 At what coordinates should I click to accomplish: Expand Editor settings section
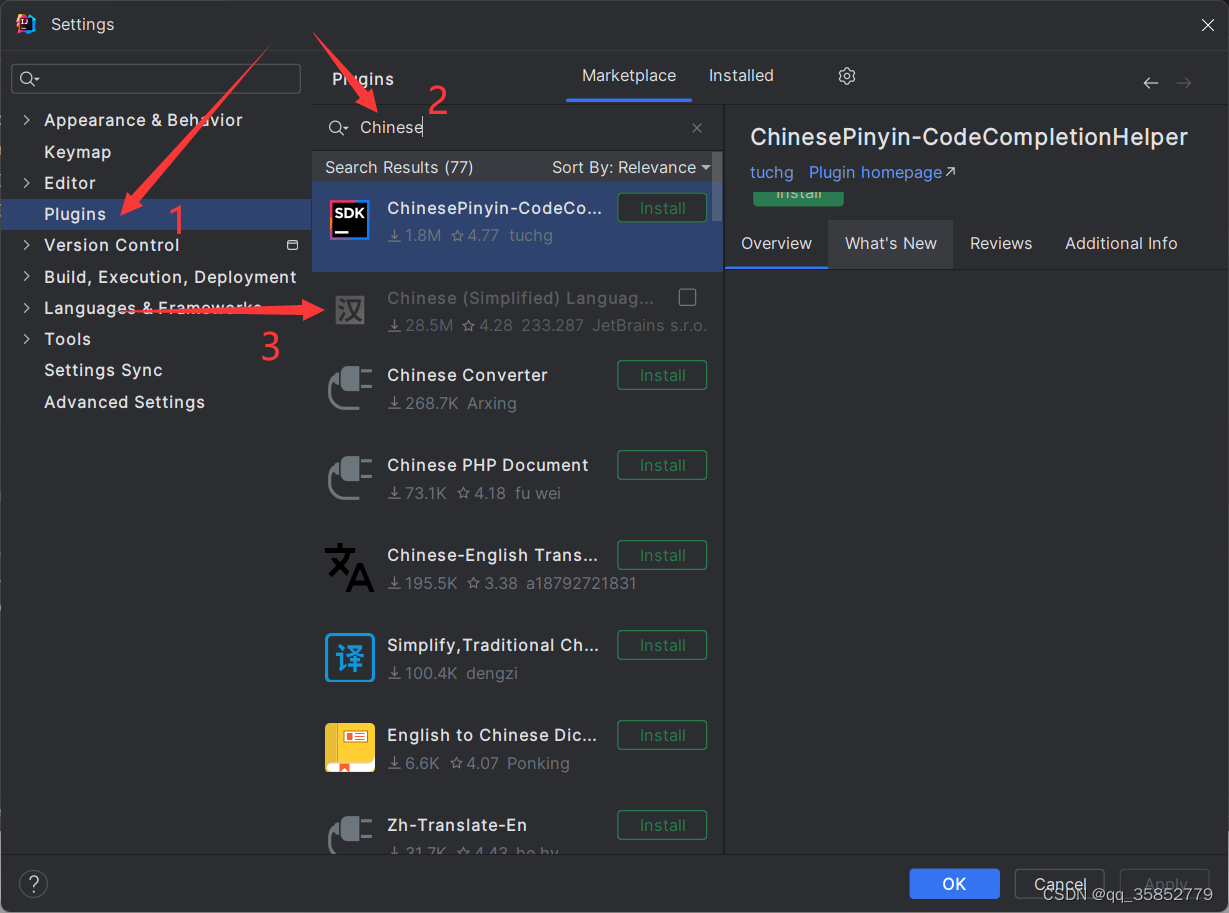(26, 183)
